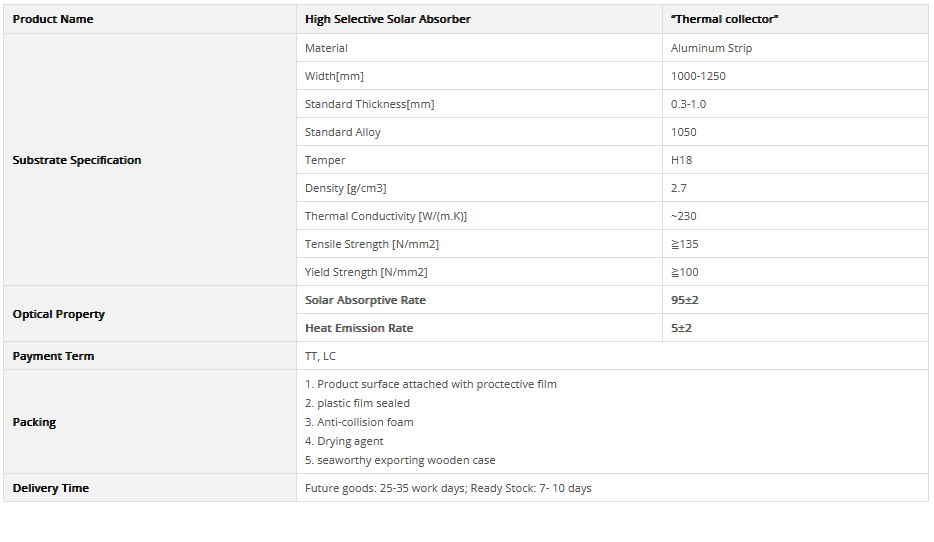The image size is (934, 542).
Task: Click the "Delivery Time" row label
Action: 51,488
